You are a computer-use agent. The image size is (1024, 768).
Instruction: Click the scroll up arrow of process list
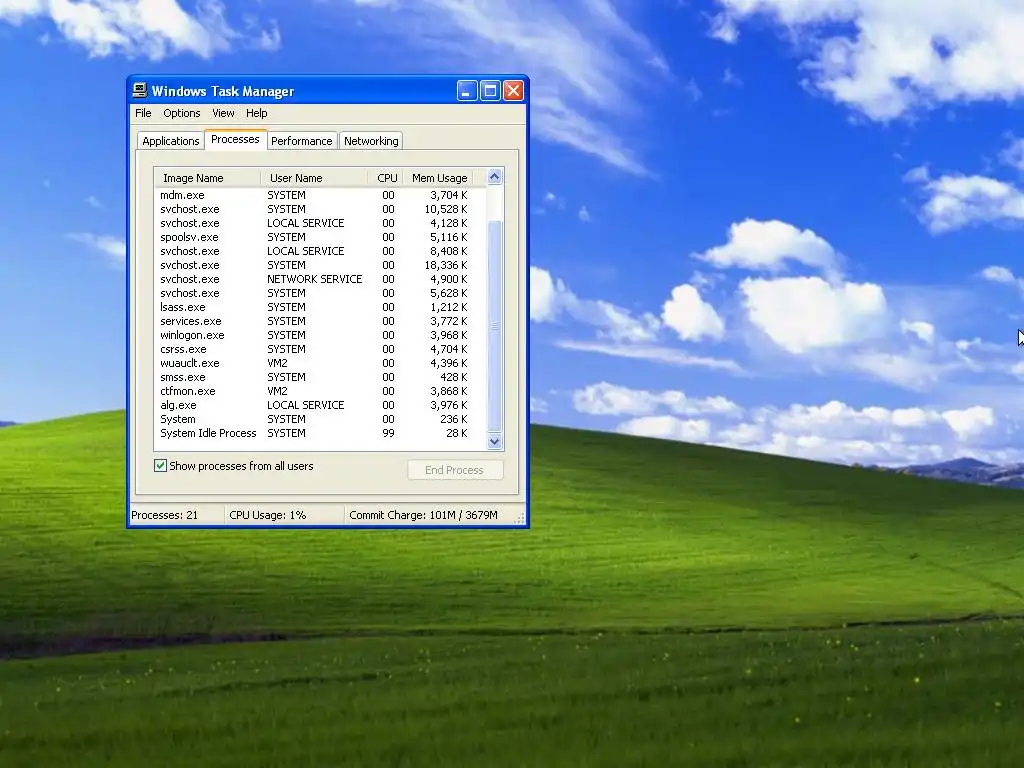494,176
